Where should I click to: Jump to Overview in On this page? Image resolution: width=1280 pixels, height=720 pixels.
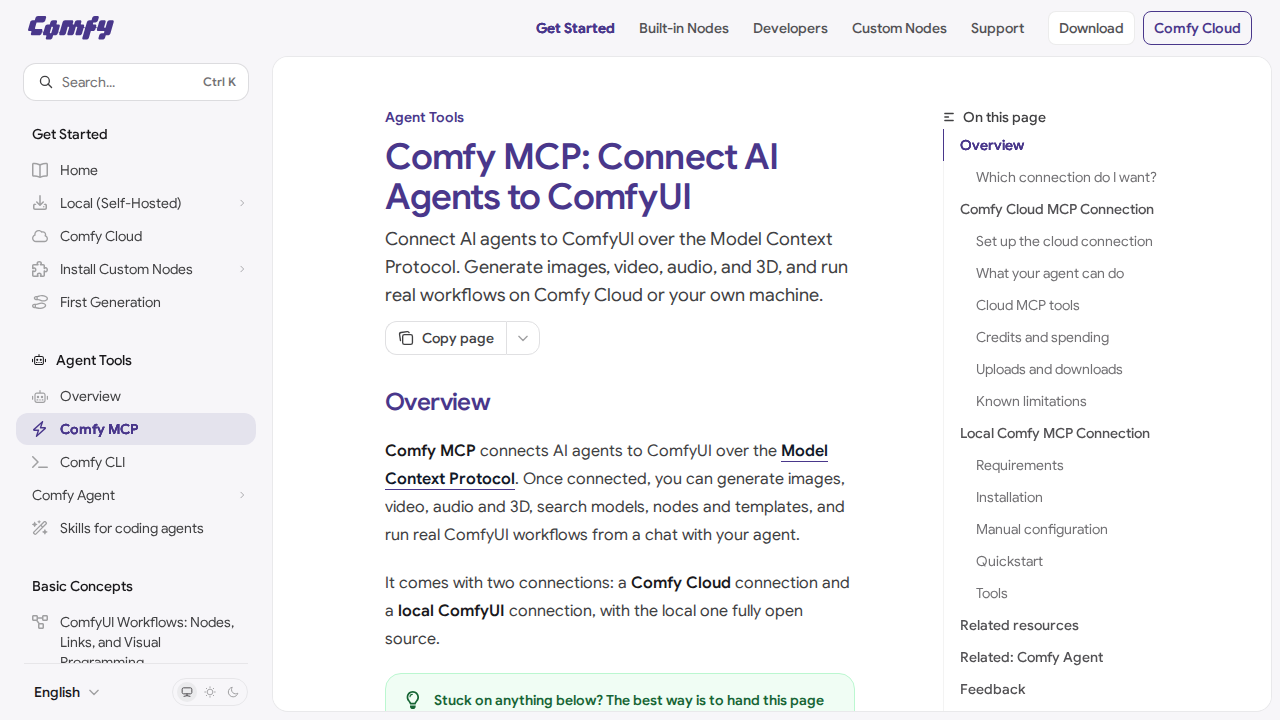pos(992,145)
